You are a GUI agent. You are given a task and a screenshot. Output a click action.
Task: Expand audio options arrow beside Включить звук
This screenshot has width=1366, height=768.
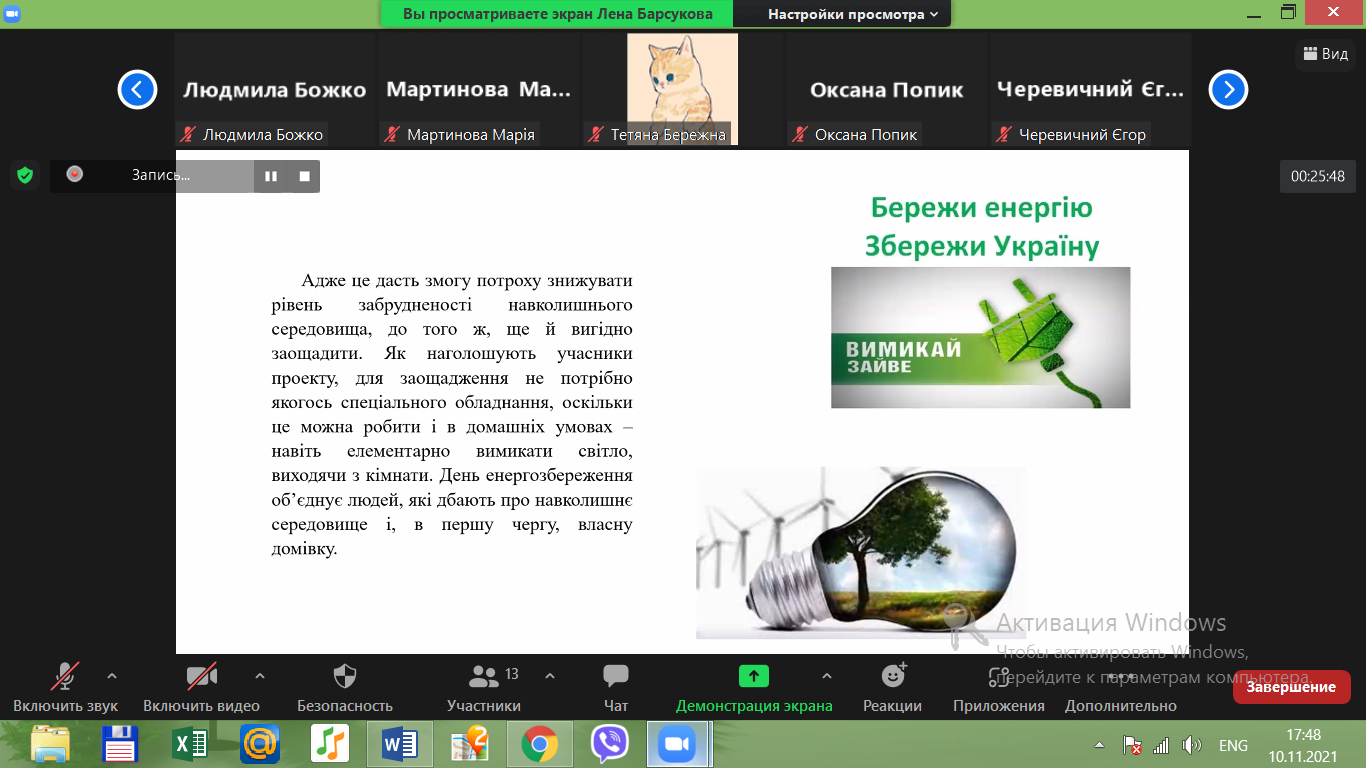point(111,675)
